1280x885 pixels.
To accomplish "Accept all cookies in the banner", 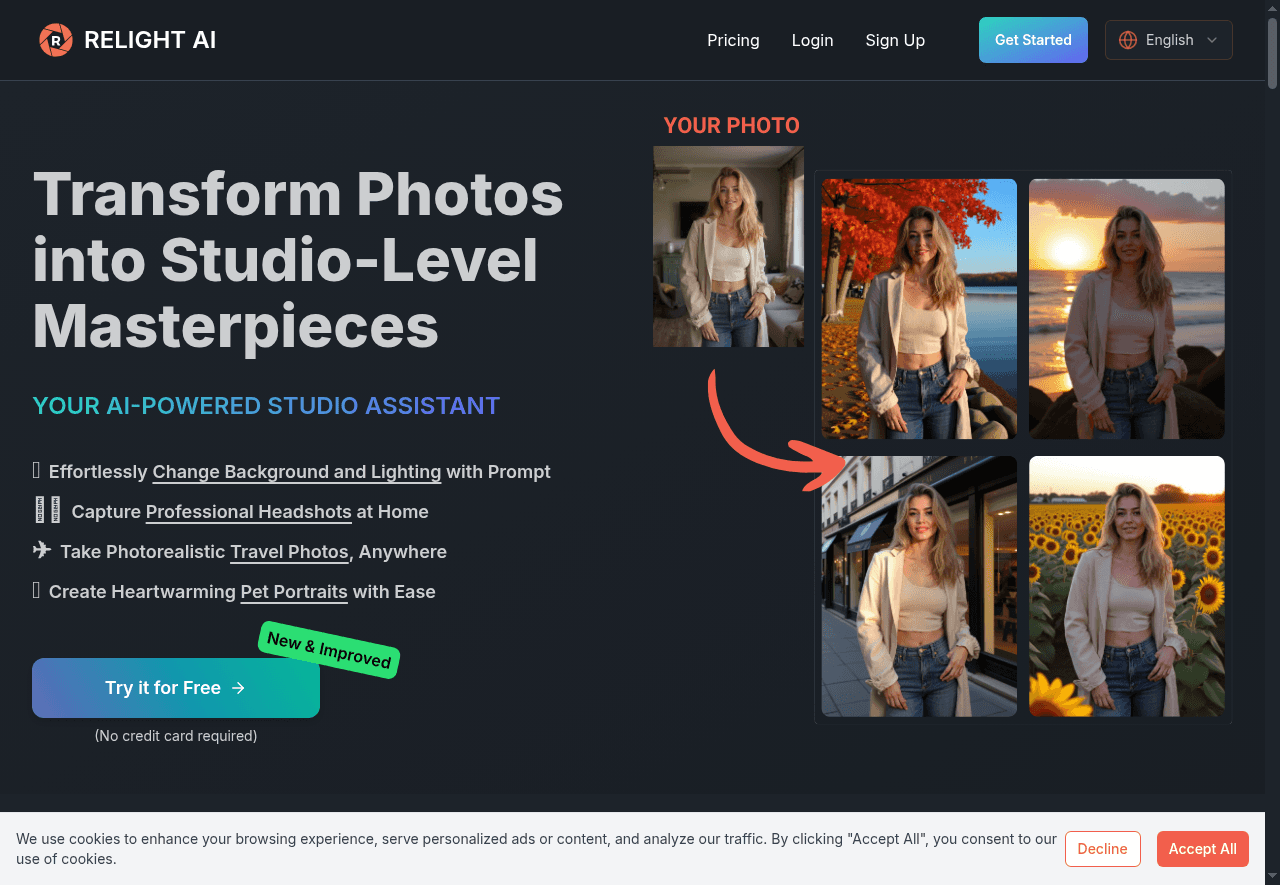I will [1202, 849].
